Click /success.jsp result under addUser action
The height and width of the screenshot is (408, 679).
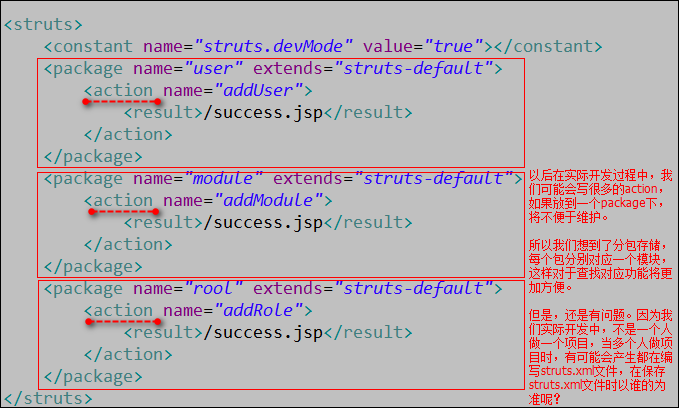[x=264, y=113]
